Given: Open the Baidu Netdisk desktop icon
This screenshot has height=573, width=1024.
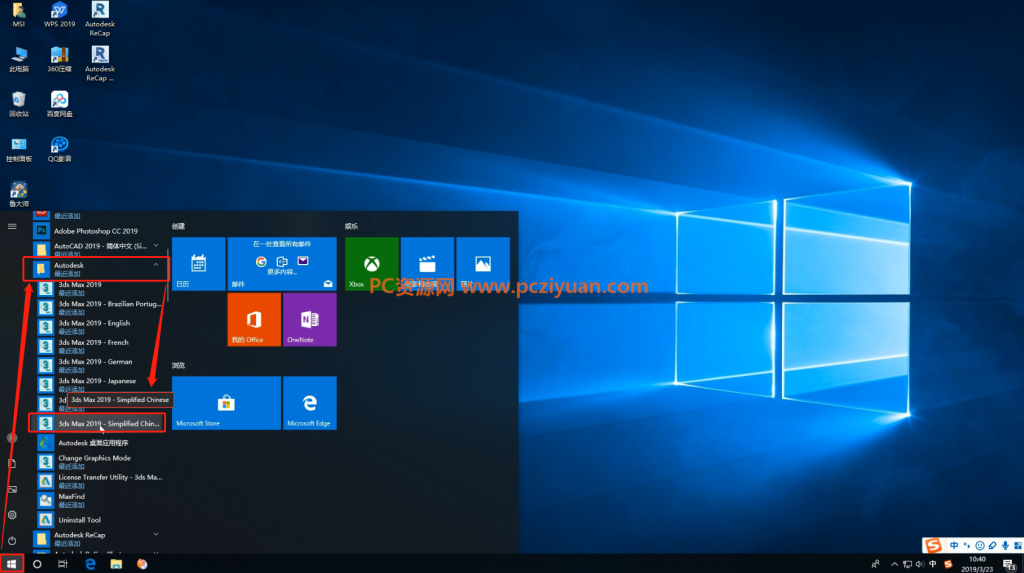Looking at the screenshot, I should point(59,105).
